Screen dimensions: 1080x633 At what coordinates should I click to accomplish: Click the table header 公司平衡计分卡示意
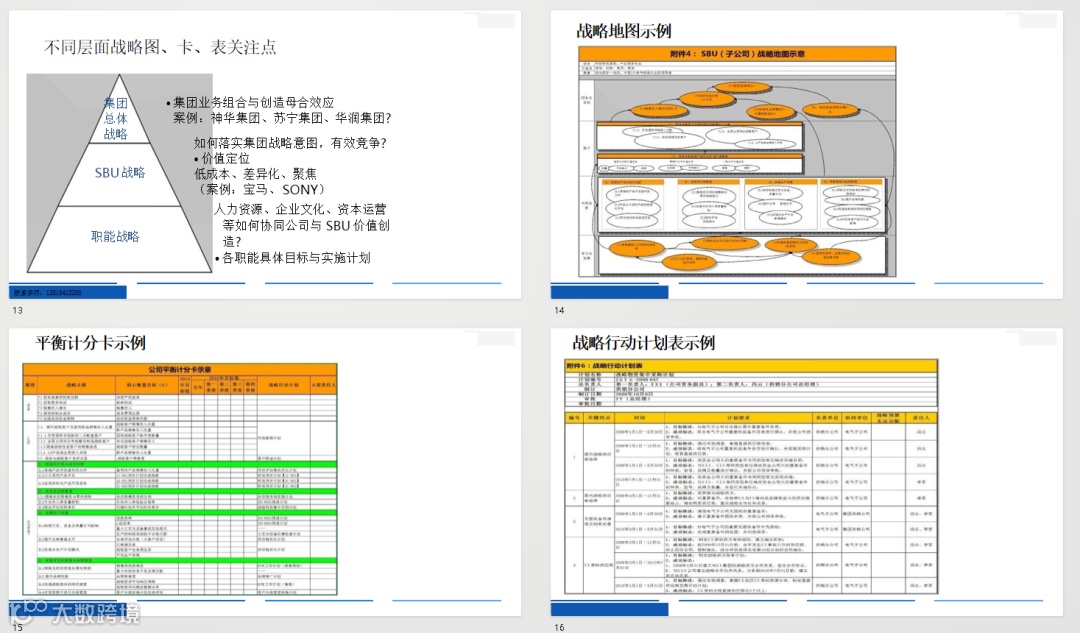coord(180,370)
